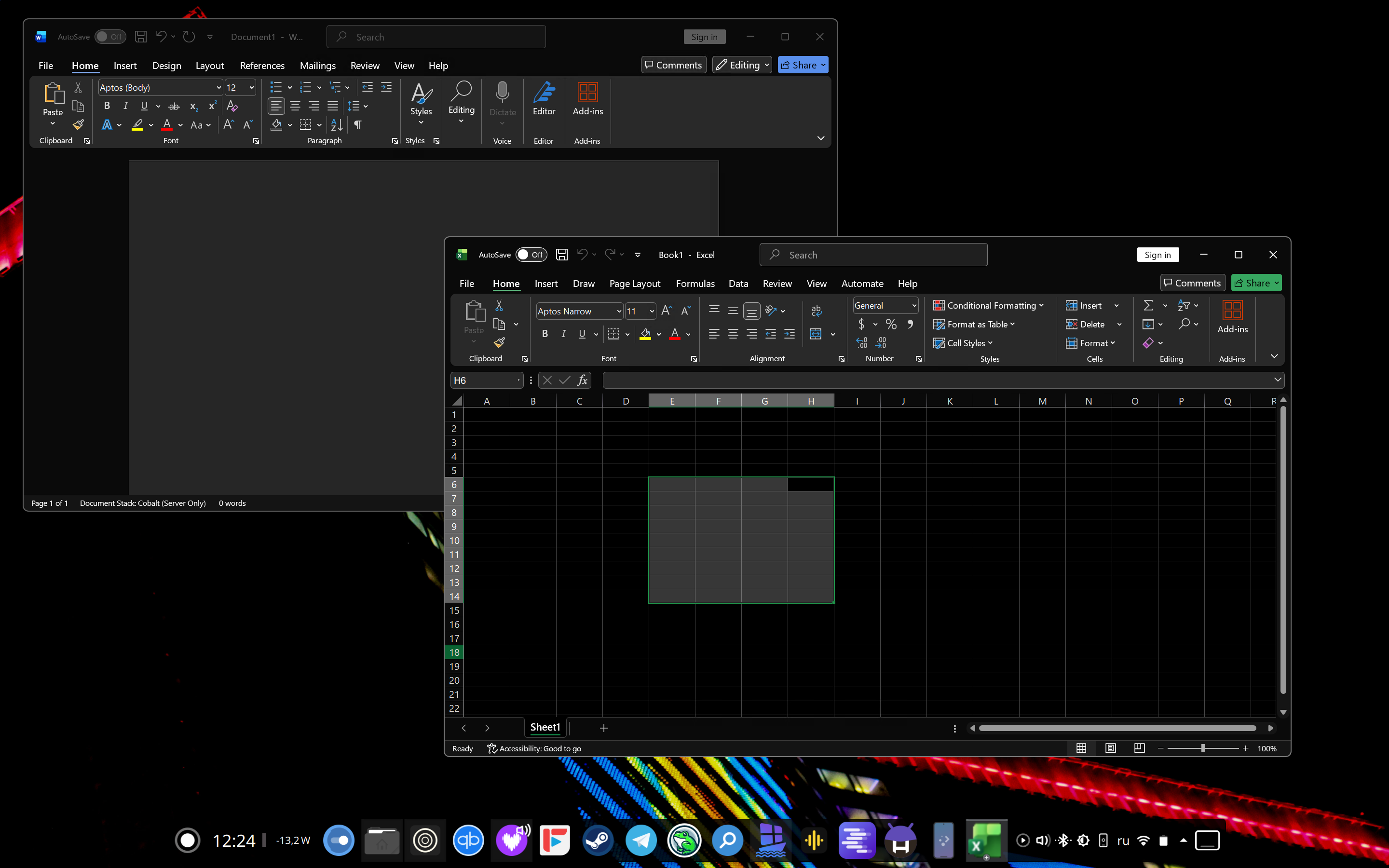Open Conditional Formatting dropdown menu
The image size is (1389, 868).
click(x=988, y=305)
